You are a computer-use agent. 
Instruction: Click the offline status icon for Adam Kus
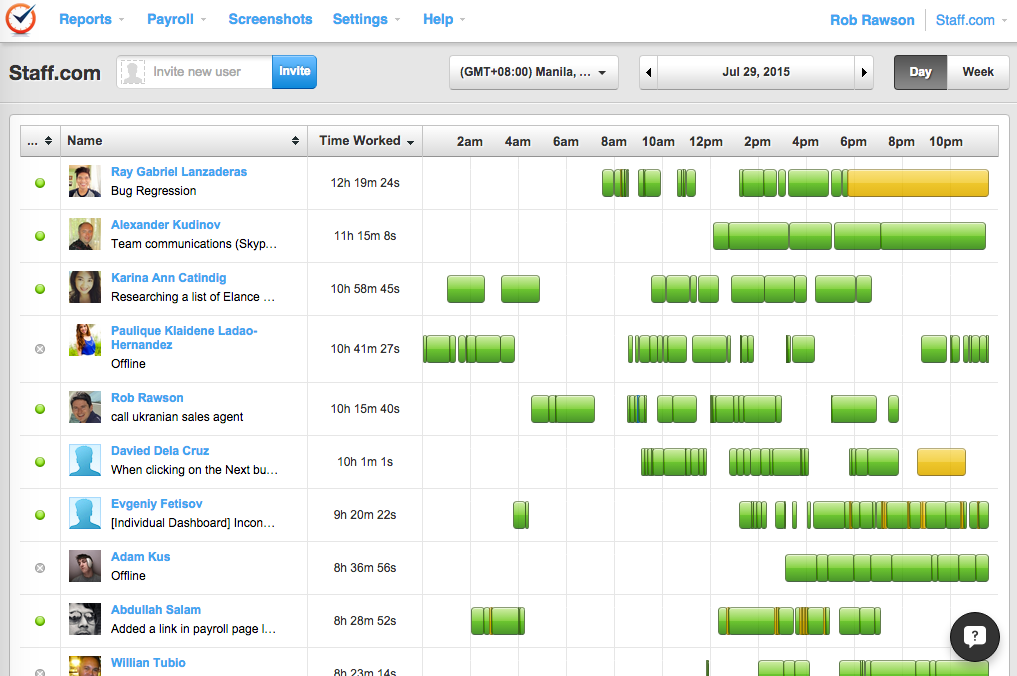tap(40, 568)
